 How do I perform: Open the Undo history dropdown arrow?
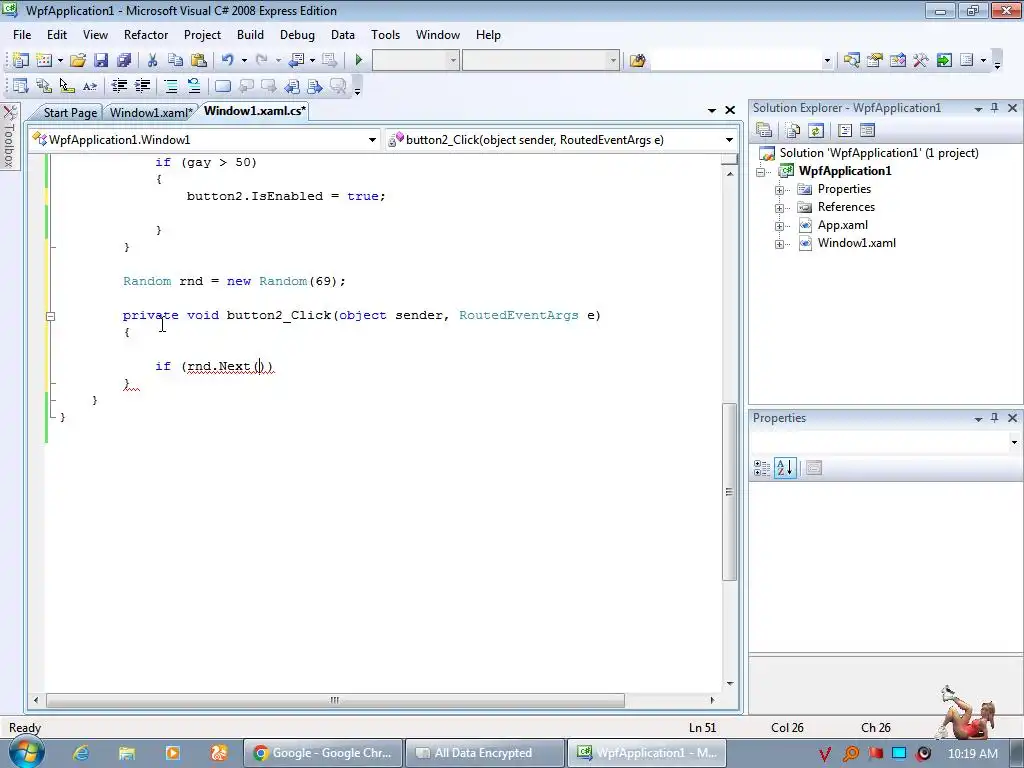point(244,61)
